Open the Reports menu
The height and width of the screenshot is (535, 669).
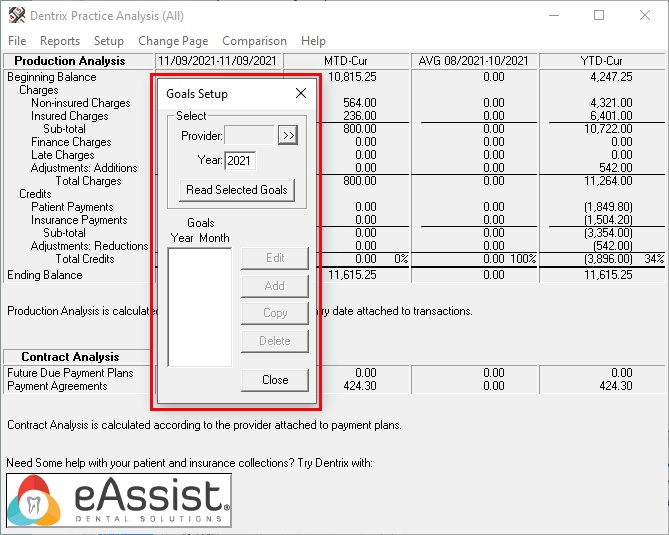click(60, 41)
